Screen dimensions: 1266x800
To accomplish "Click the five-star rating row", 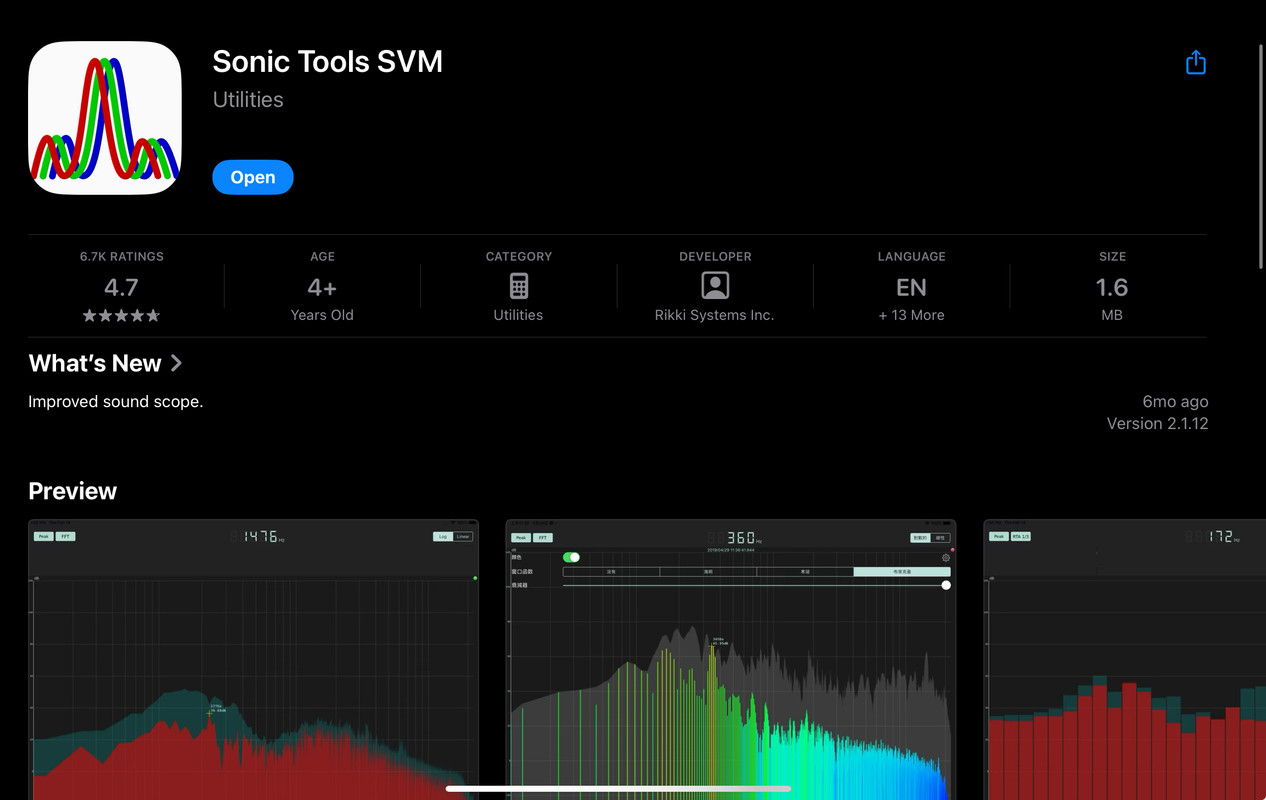I will (122, 315).
